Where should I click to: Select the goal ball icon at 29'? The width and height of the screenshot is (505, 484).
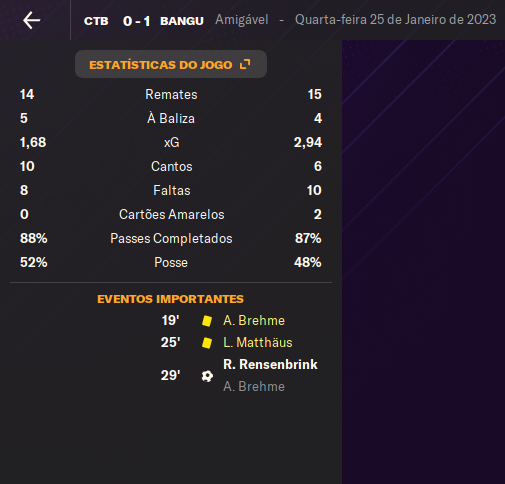point(207,376)
